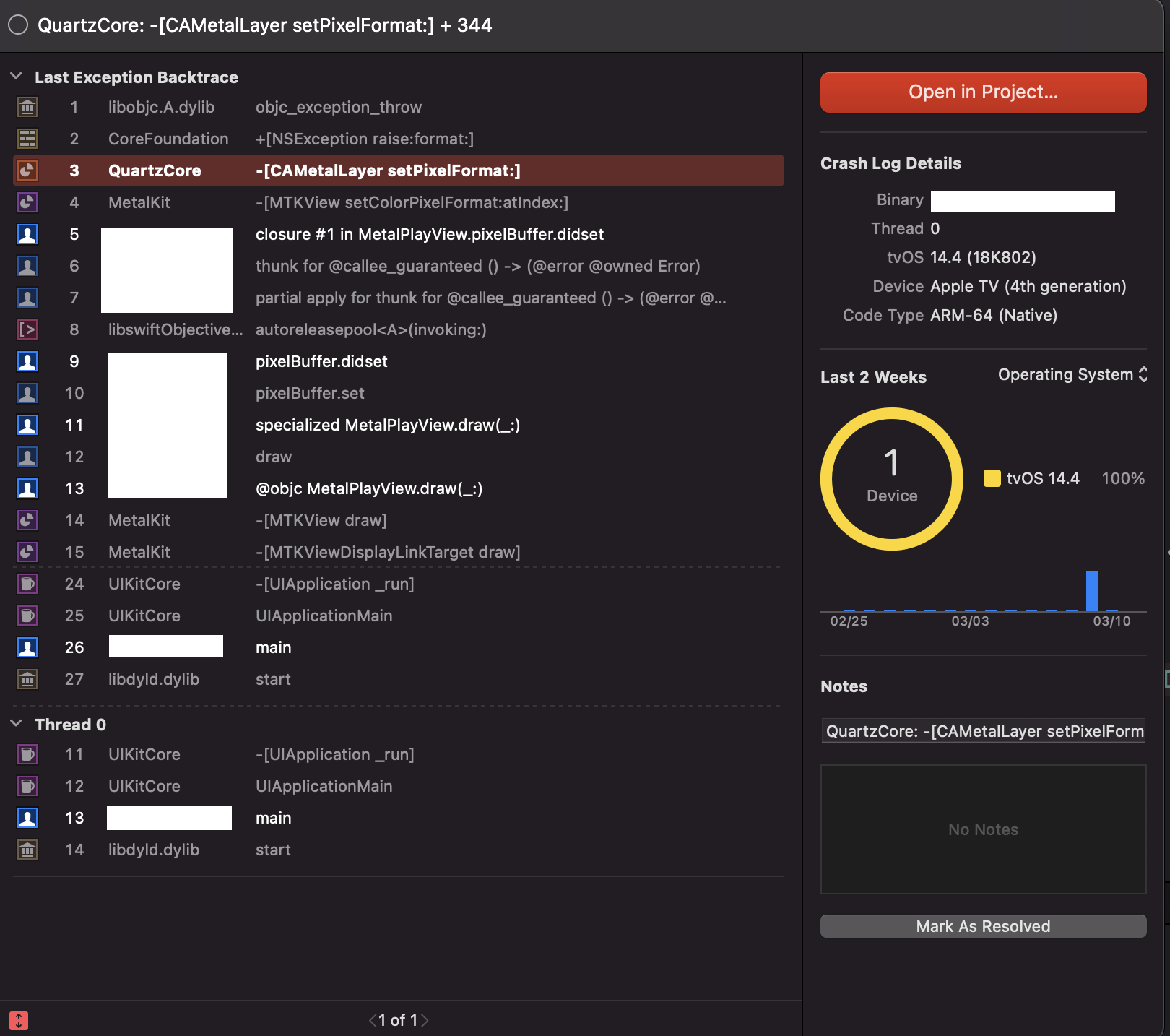Click the Open in Project button
This screenshot has height=1036, width=1170.
click(x=982, y=92)
